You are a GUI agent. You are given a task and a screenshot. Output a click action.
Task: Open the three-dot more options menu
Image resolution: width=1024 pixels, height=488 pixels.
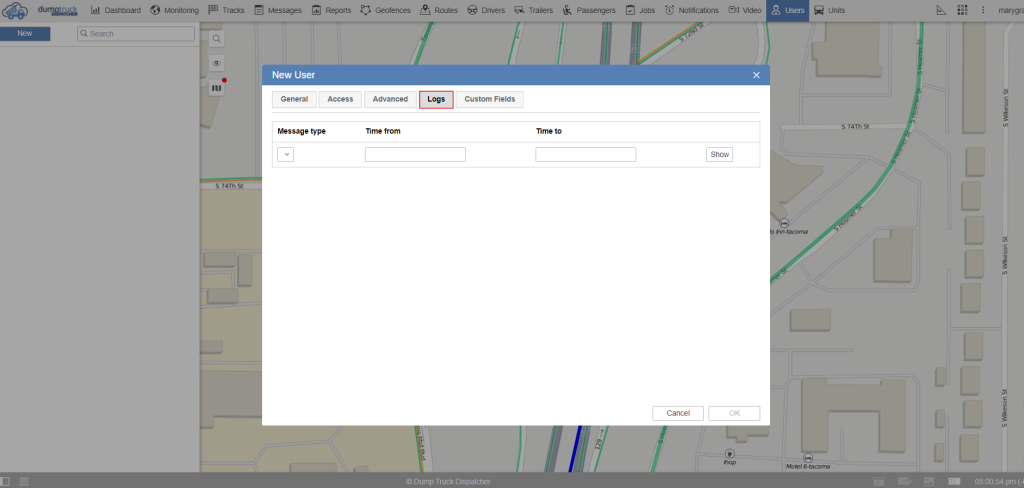(985, 10)
